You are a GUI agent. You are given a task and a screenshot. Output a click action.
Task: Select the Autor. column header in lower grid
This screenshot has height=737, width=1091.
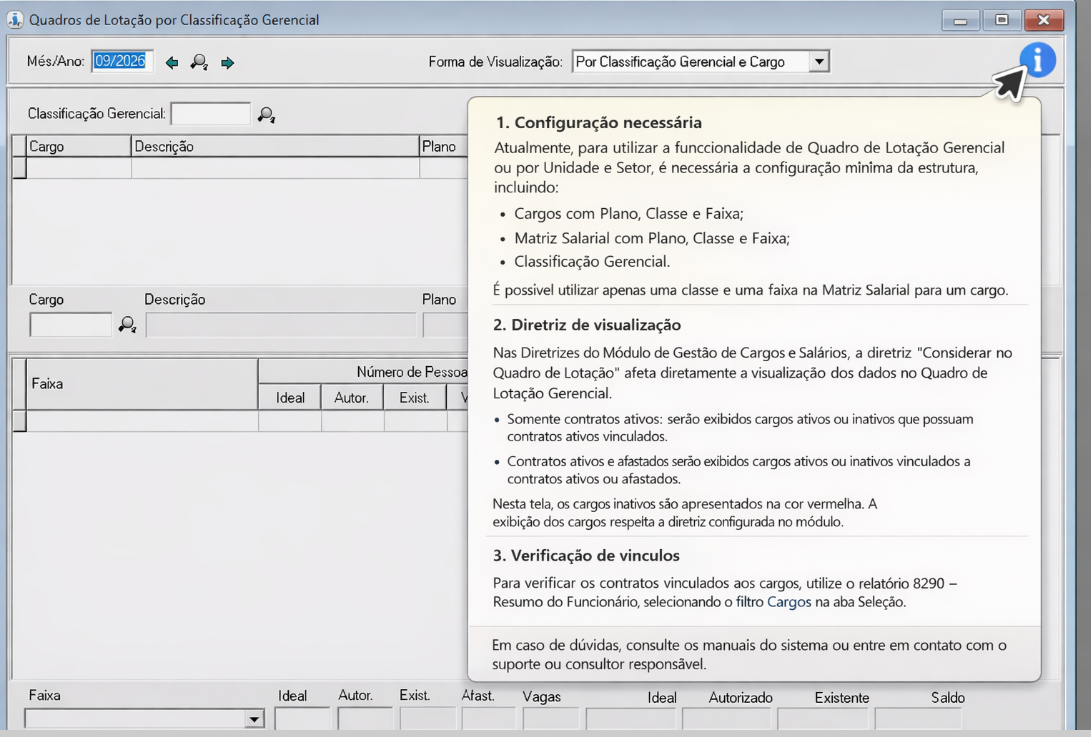(x=352, y=398)
